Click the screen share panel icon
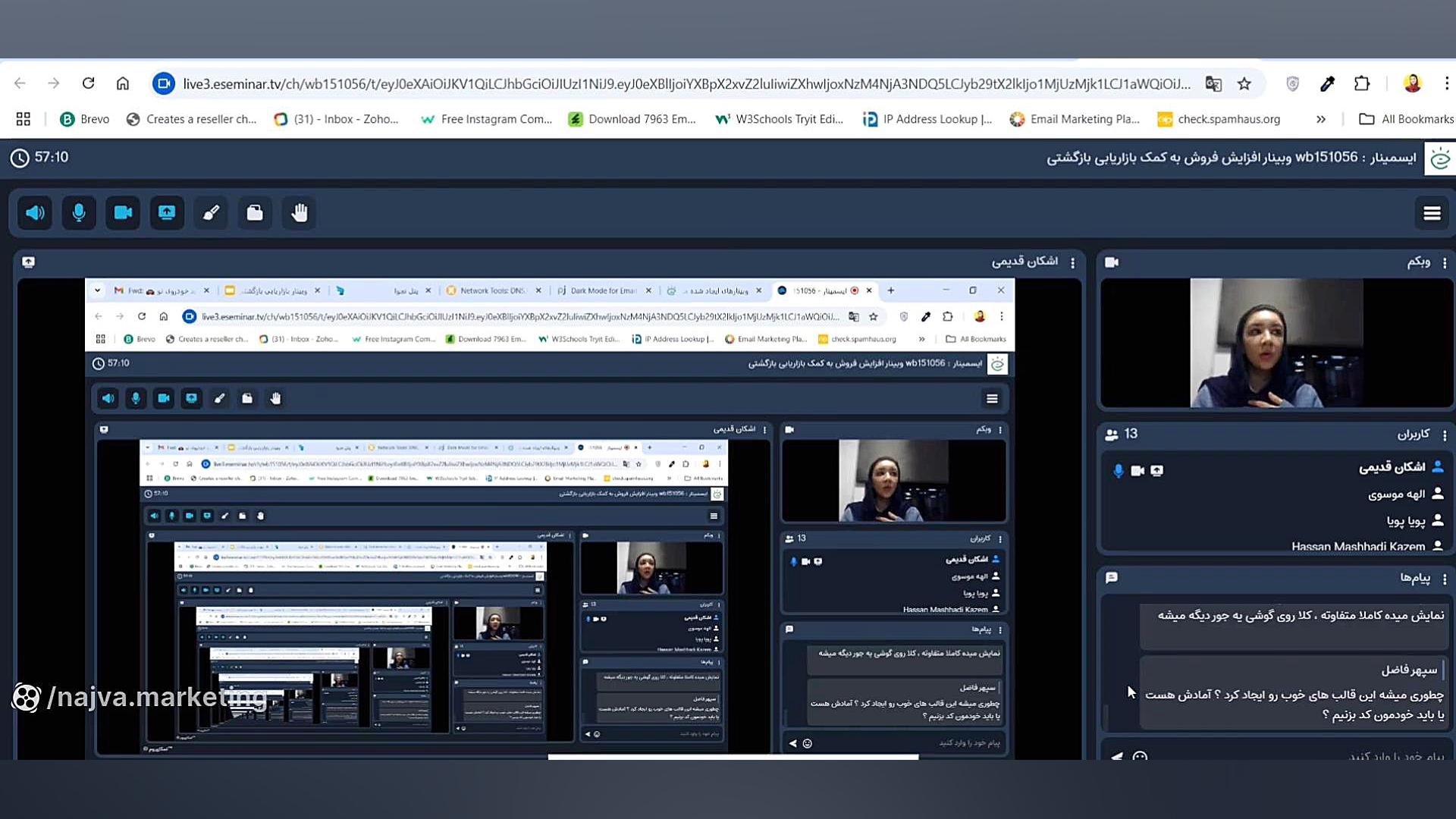 point(29,262)
